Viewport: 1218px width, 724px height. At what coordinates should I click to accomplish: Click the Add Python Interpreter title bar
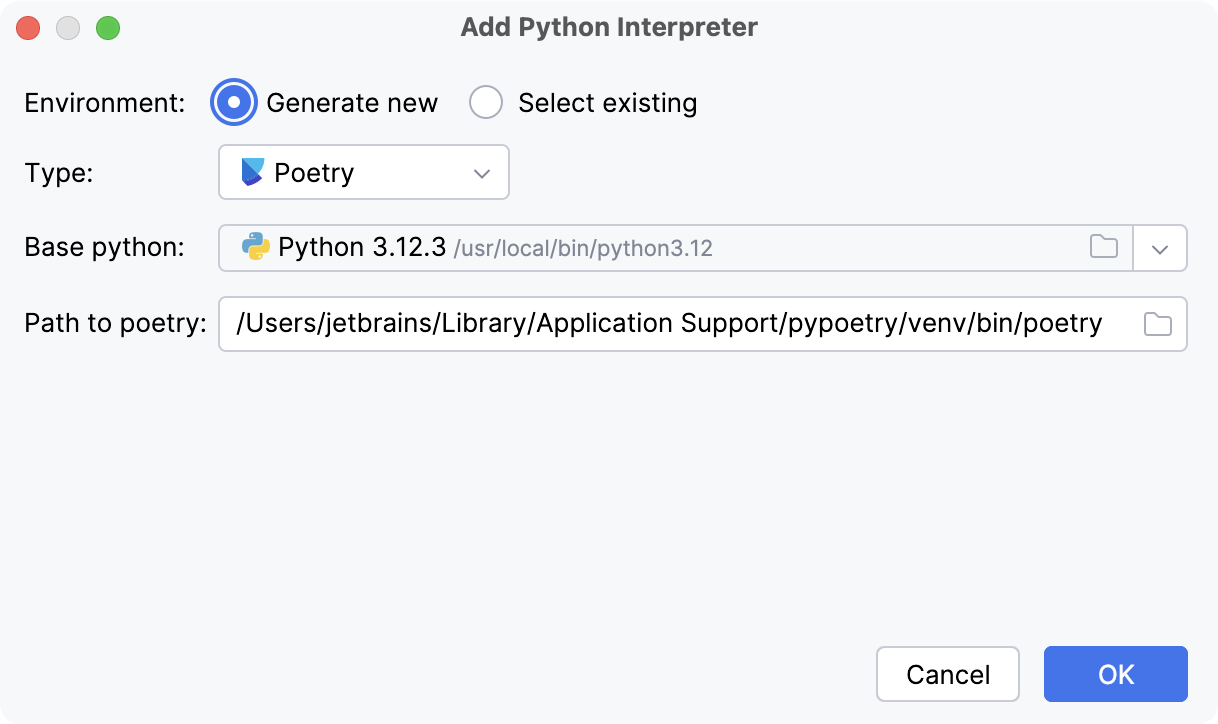pyautogui.click(x=608, y=27)
